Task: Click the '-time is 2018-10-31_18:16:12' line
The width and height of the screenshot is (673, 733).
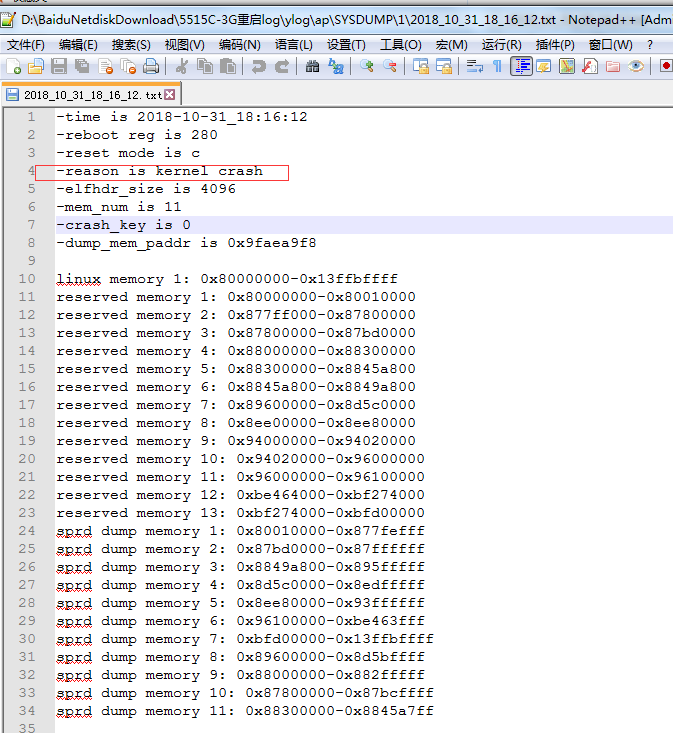Action: [182, 117]
